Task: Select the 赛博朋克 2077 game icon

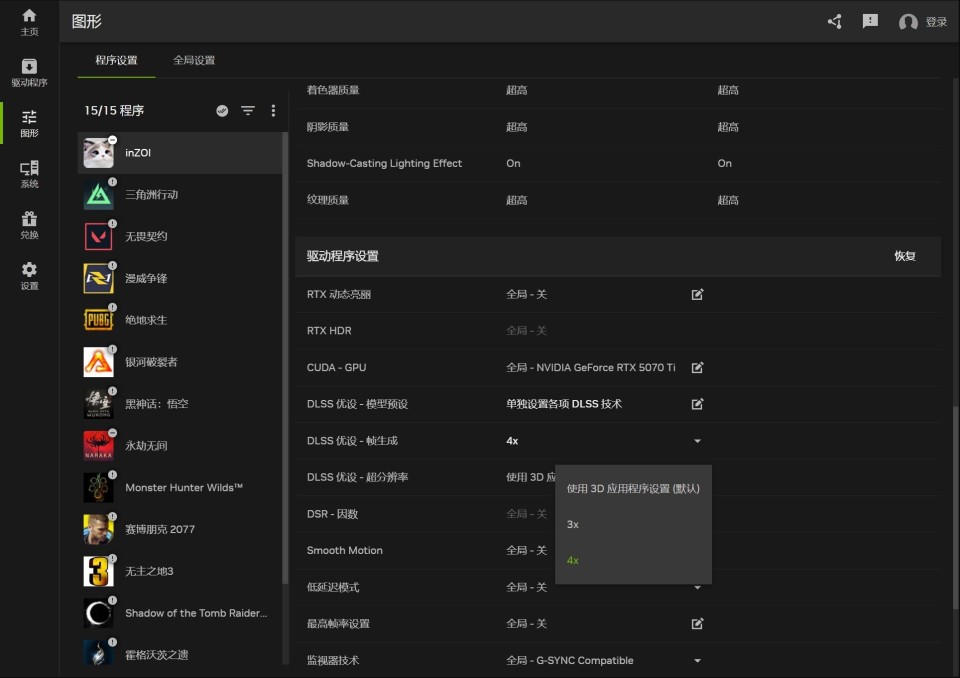Action: (x=99, y=529)
